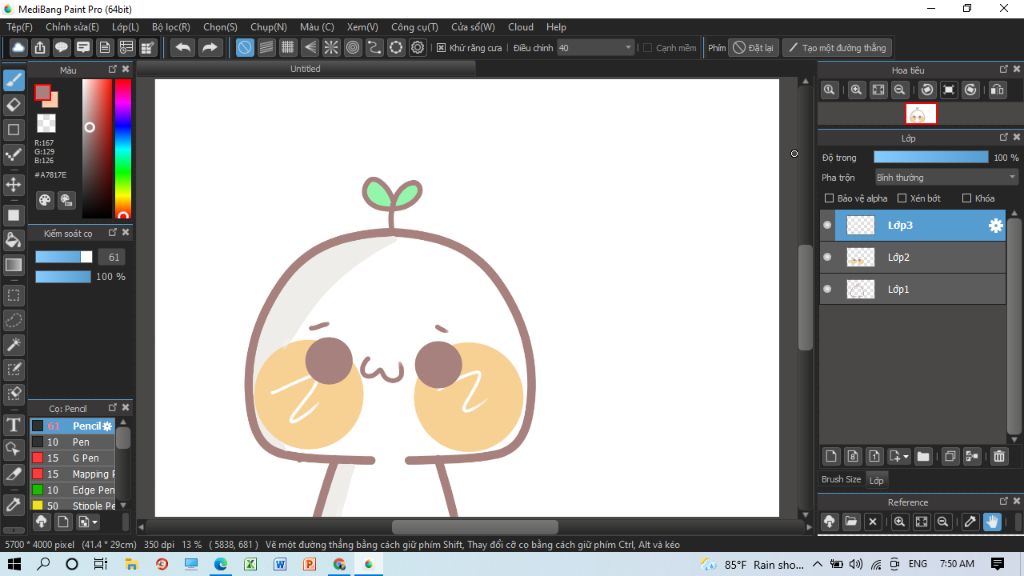Enable the Khóa layer lock checkbox
The image size is (1024, 576).
click(x=967, y=198)
